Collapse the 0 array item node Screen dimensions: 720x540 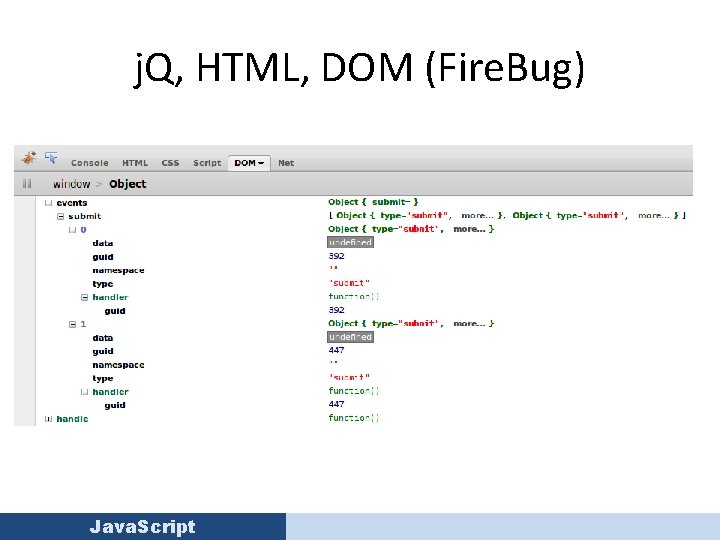click(72, 230)
